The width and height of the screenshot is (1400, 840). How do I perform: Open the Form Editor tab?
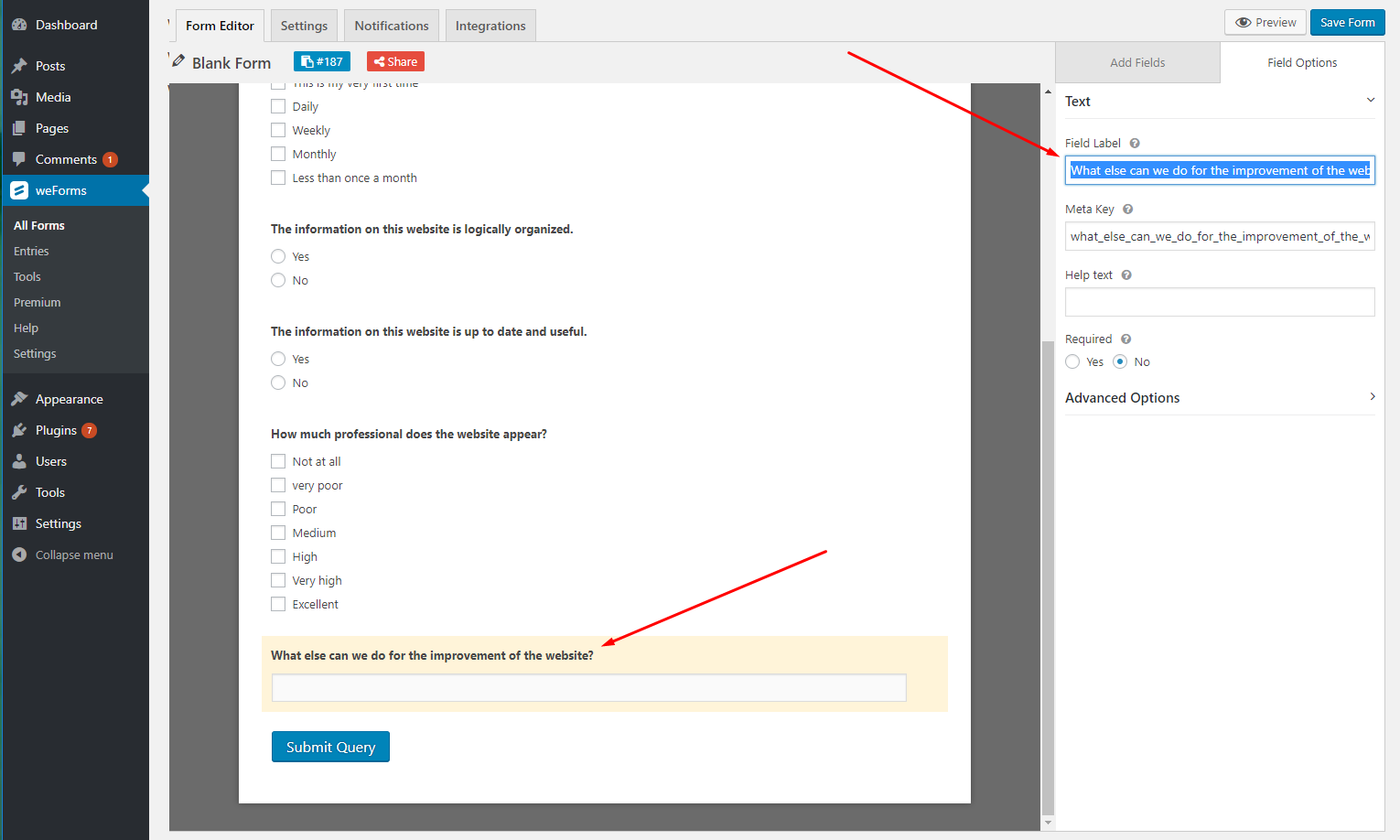(x=220, y=26)
